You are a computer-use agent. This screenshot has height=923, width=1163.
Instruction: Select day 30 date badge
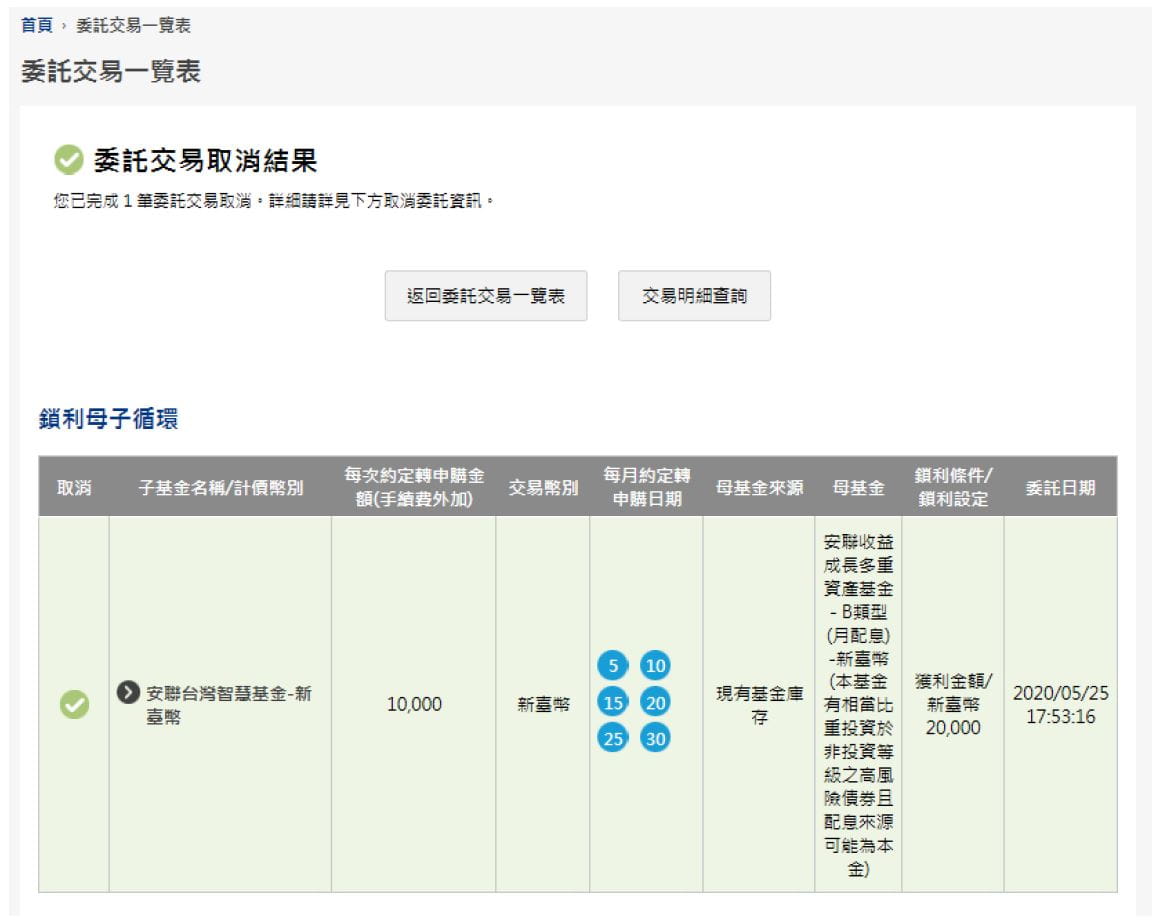pos(655,738)
